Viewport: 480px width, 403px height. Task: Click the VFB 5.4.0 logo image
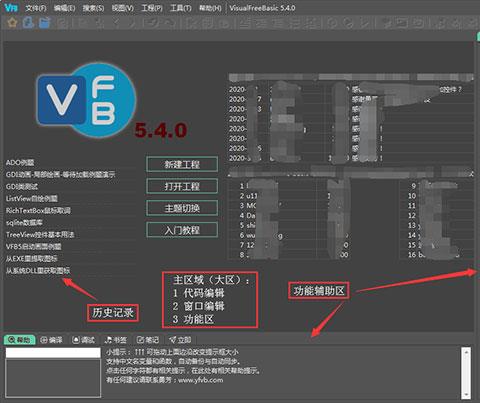pyautogui.click(x=111, y=101)
